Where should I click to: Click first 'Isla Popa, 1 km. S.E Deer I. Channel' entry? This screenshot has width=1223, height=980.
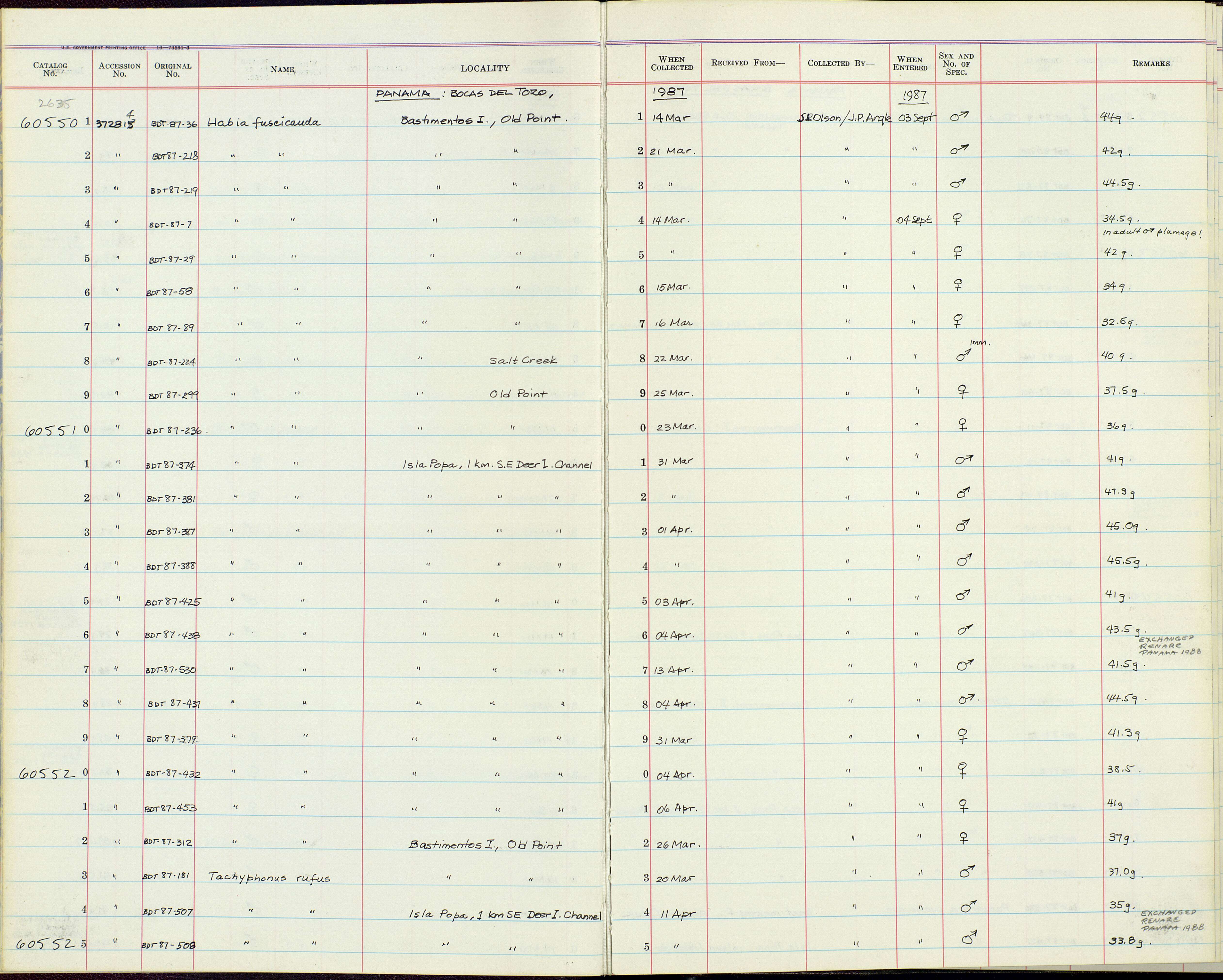(497, 465)
